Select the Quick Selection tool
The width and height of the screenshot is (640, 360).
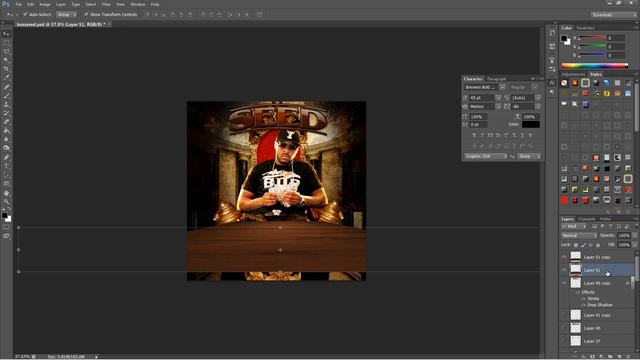click(x=7, y=60)
